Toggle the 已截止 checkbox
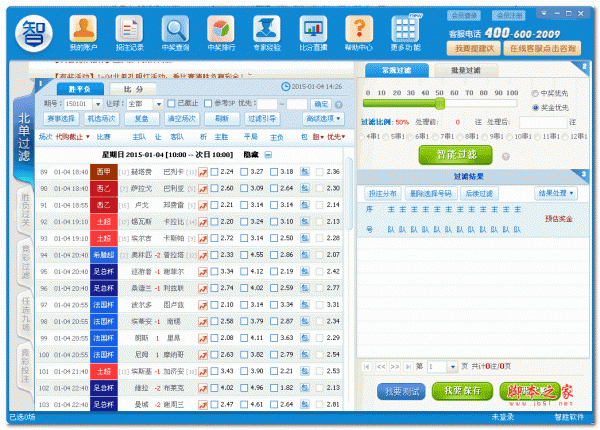Image resolution: width=600 pixels, height=430 pixels. (x=171, y=103)
